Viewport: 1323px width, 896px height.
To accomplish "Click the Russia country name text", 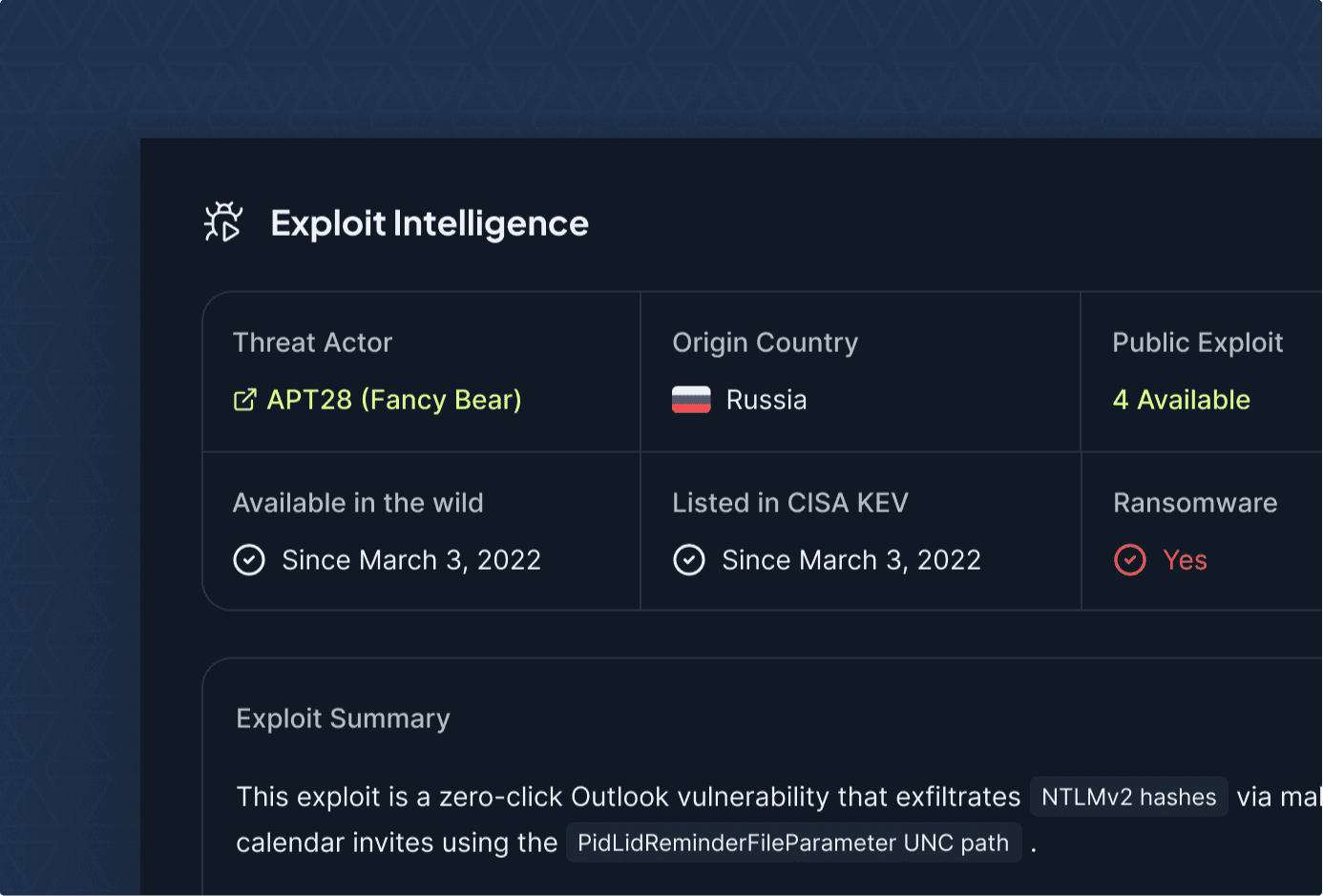I will tap(766, 400).
